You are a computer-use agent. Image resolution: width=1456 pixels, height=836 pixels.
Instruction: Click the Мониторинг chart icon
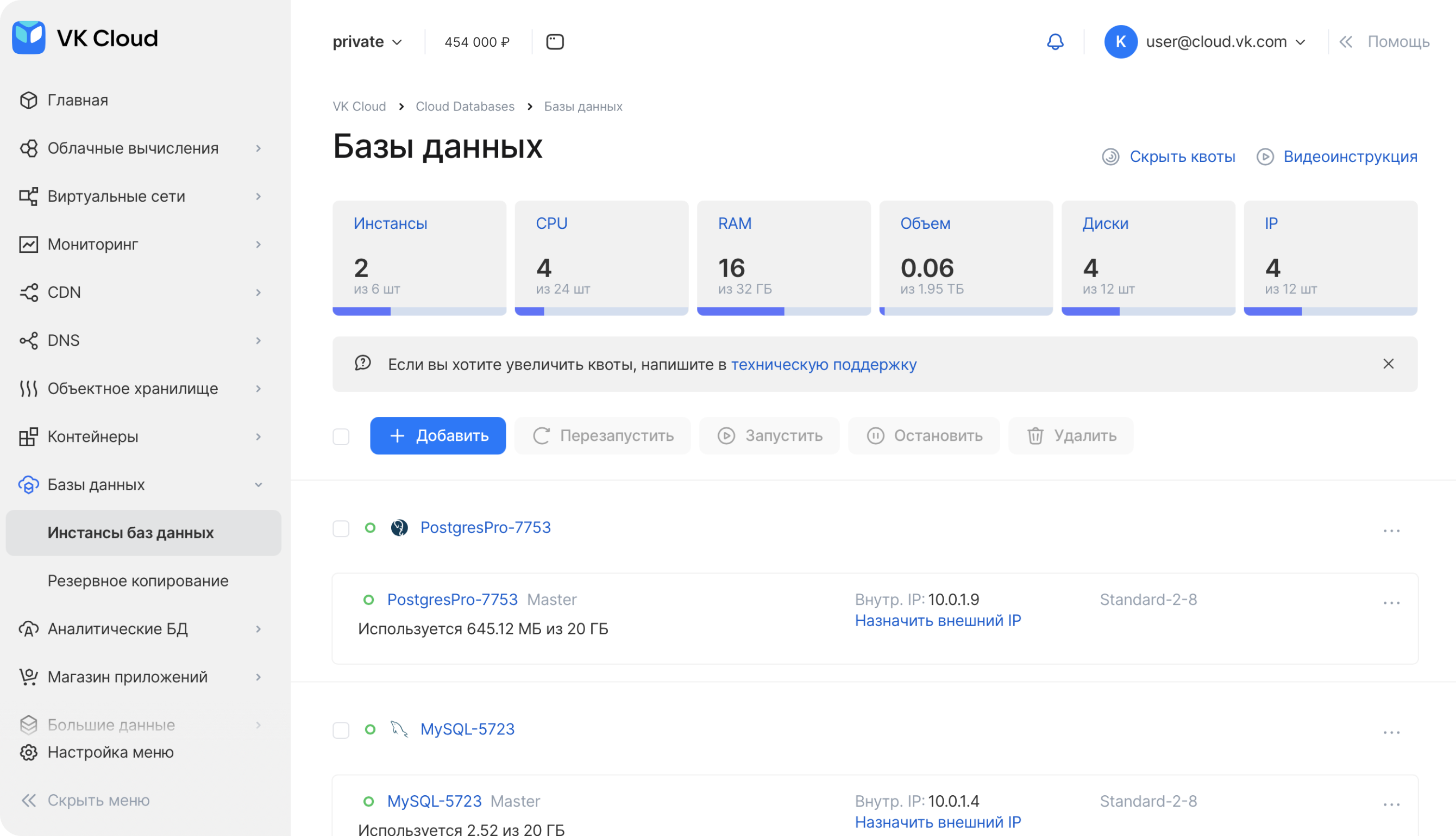[29, 244]
